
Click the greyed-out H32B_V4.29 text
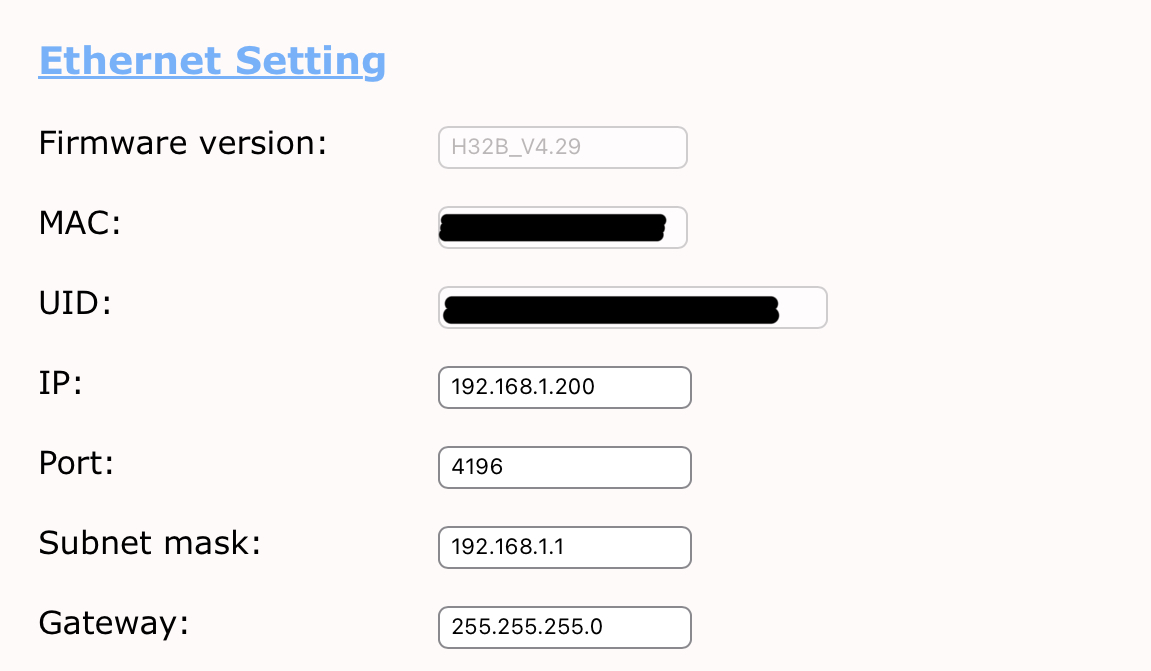click(516, 148)
